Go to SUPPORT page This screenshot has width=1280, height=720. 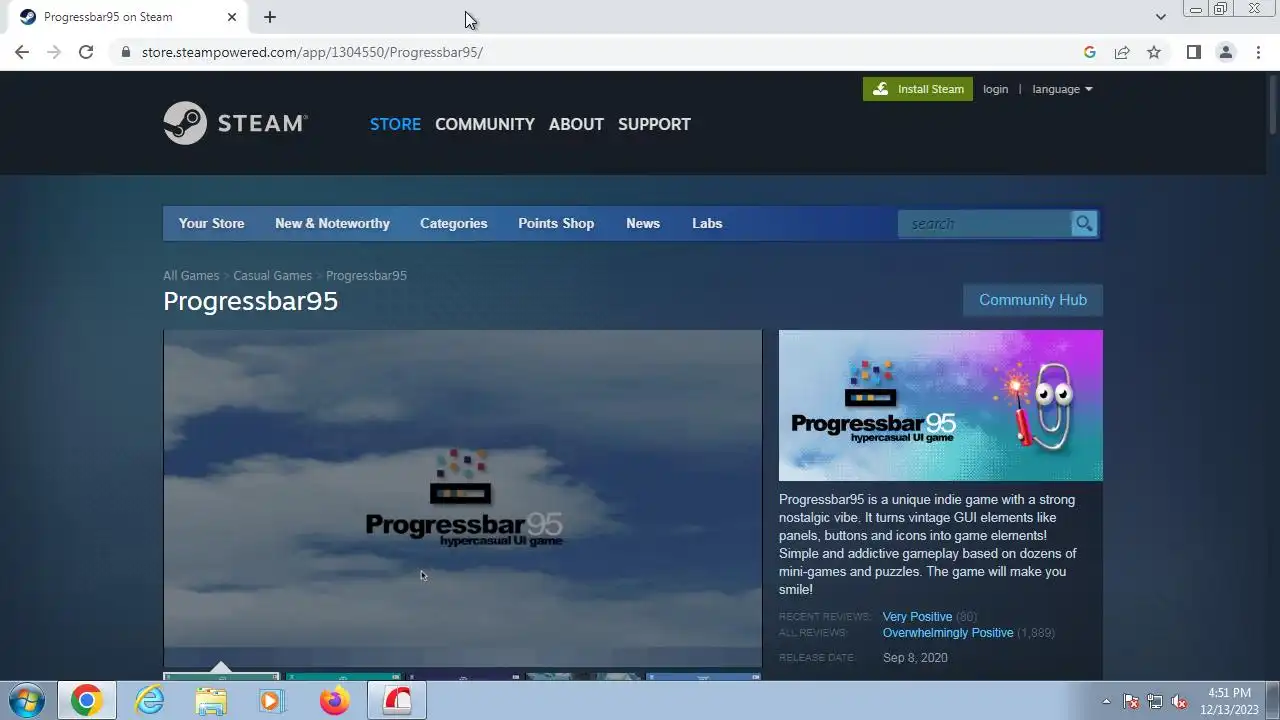654,124
